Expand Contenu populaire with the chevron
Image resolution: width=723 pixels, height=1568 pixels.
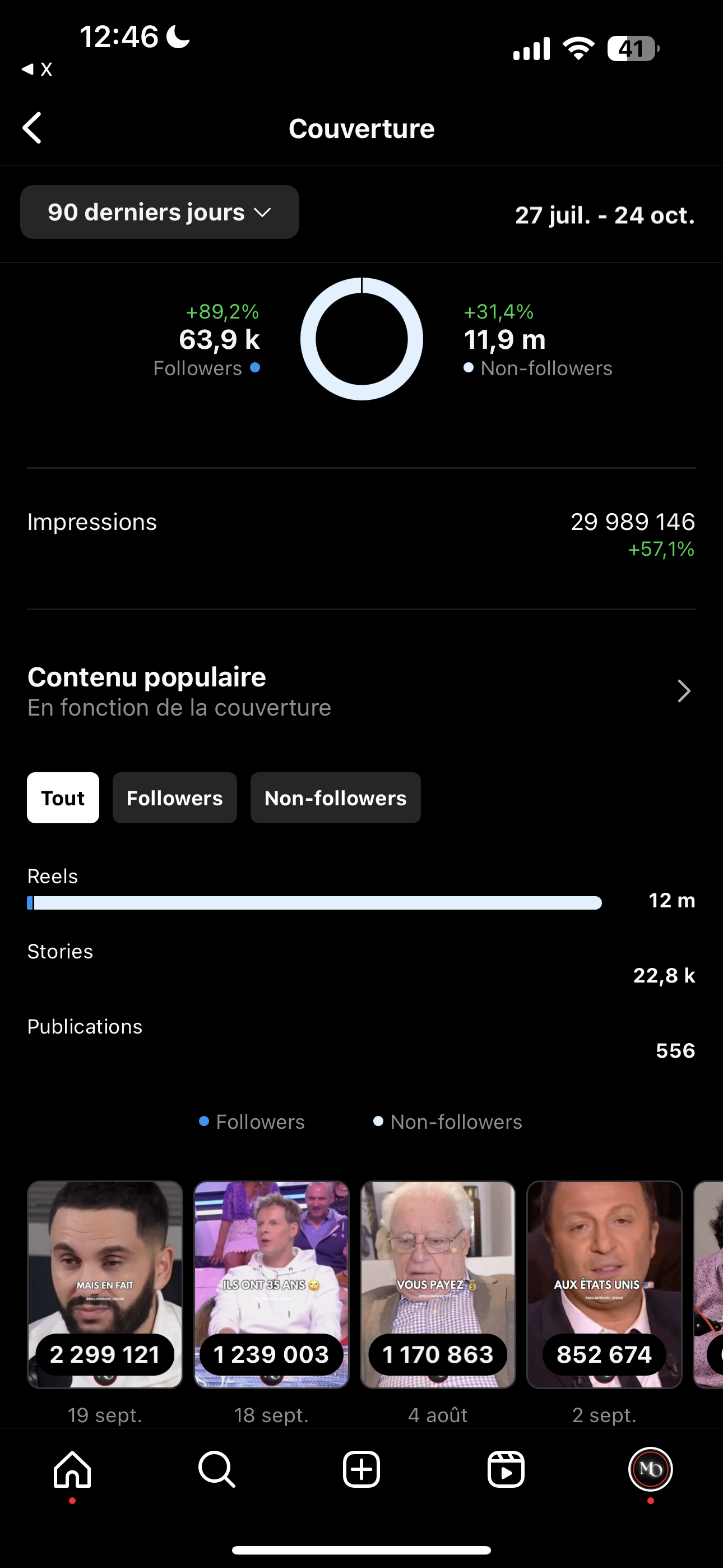[684, 691]
